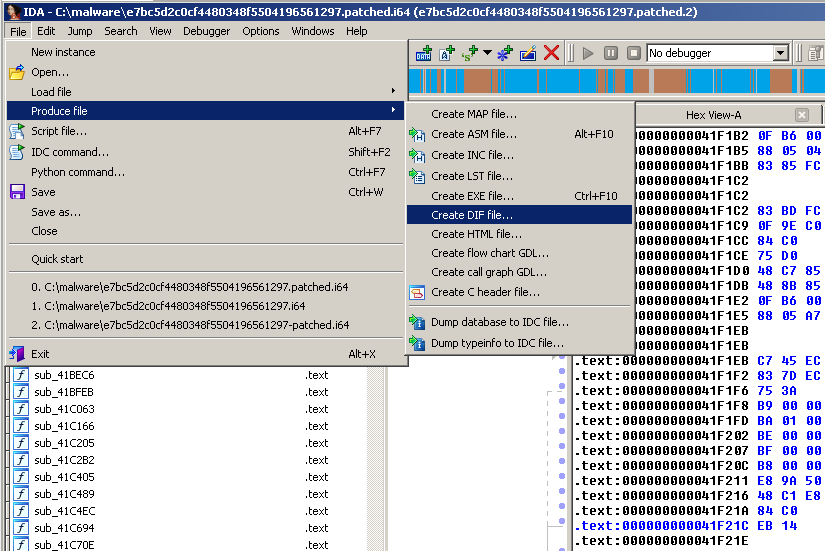Click the navigation band color overview

[615, 82]
